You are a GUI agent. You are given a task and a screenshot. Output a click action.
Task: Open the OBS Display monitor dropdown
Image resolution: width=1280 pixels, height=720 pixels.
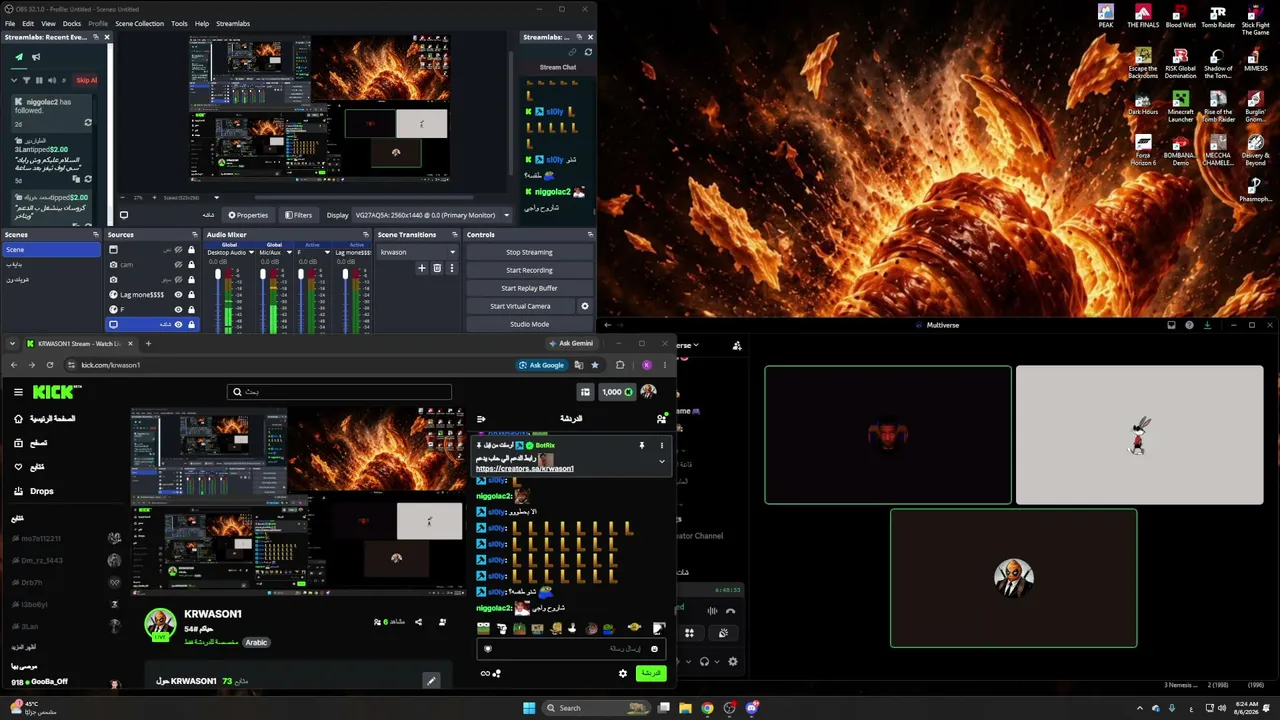pyautogui.click(x=432, y=215)
